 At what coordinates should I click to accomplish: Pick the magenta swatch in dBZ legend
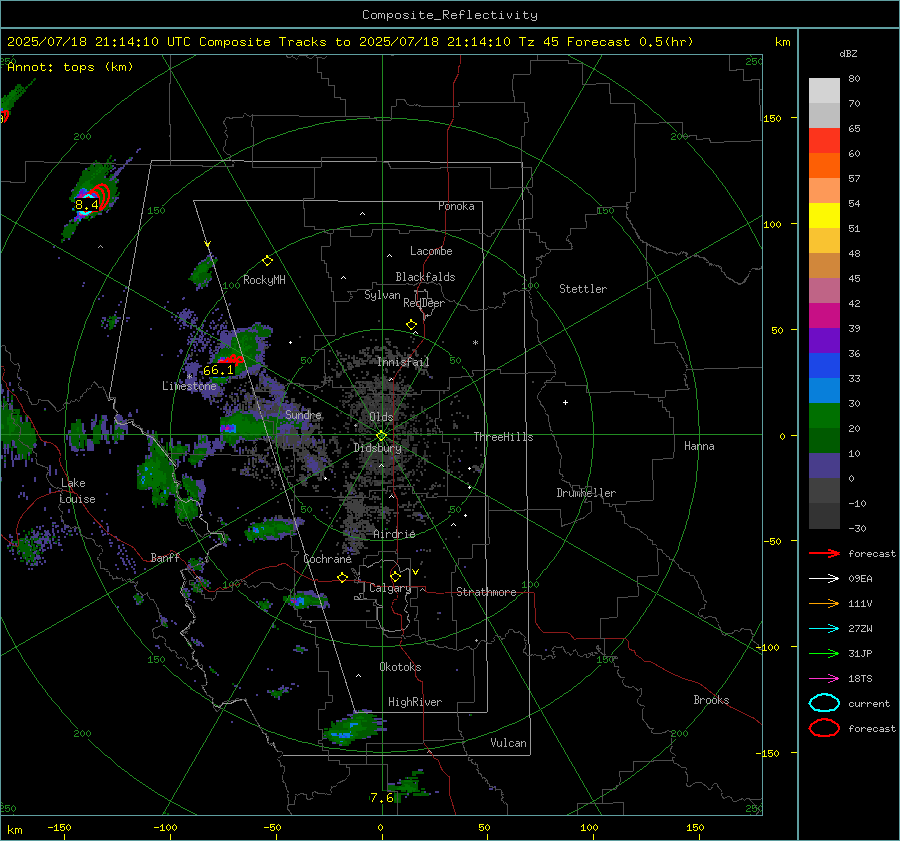point(824,315)
